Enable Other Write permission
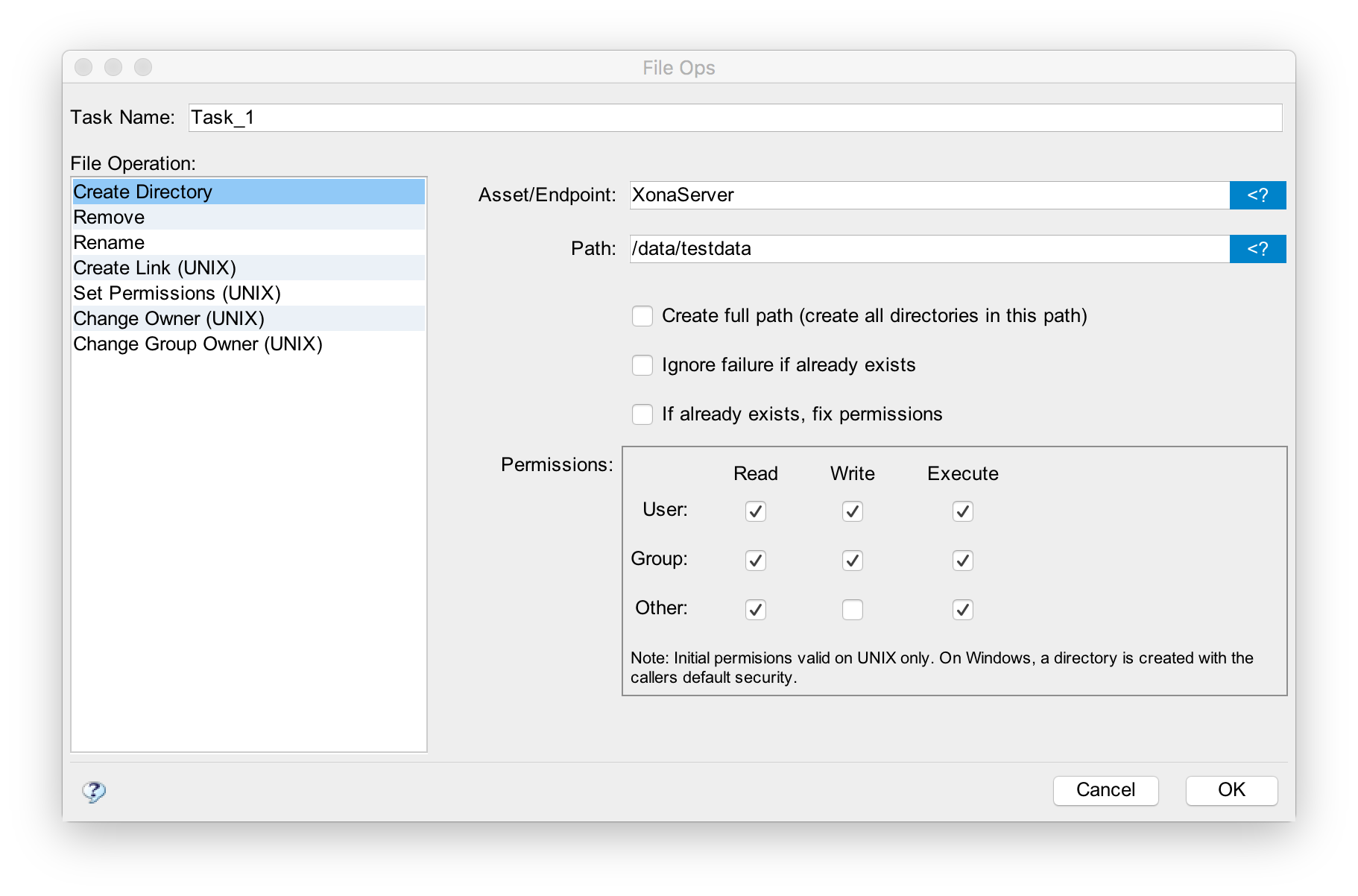Screen dimensions: 1358x896 tap(852, 610)
